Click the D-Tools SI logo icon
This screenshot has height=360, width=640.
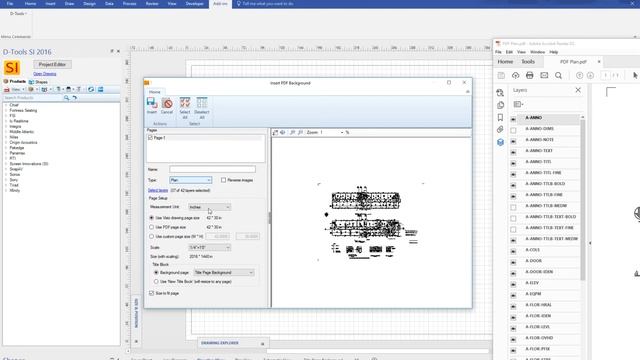12,67
